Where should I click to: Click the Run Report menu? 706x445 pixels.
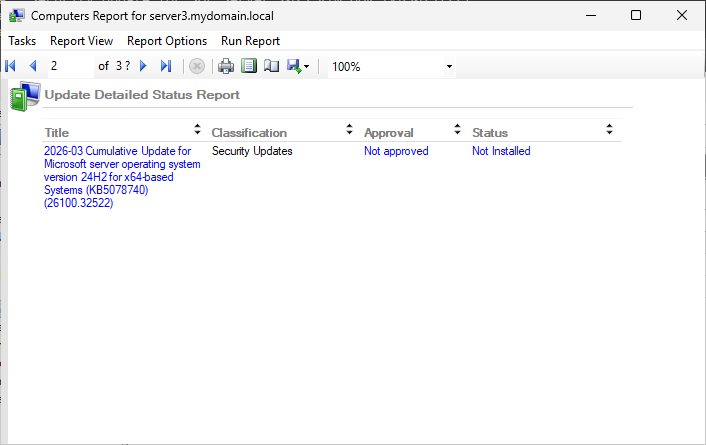[x=250, y=41]
